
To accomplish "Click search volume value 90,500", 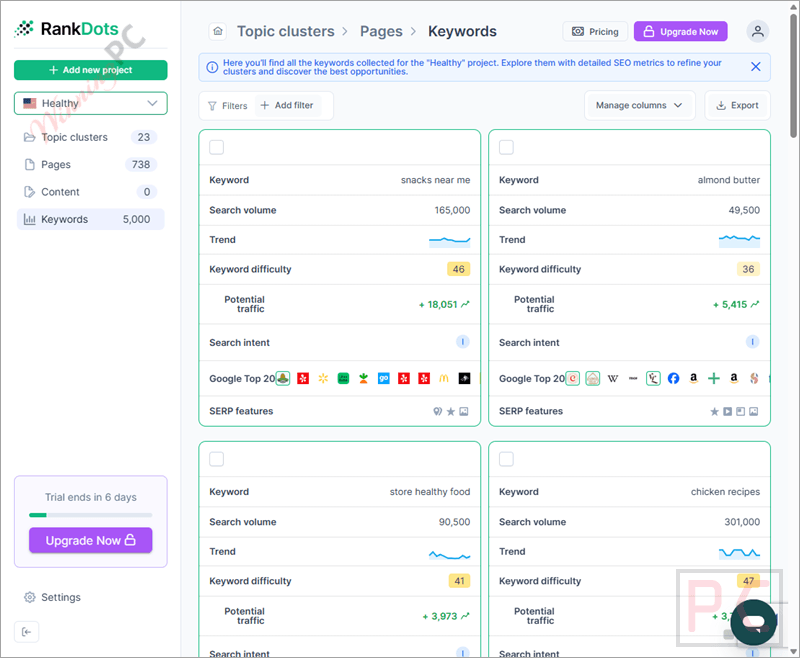I will click(x=455, y=522).
